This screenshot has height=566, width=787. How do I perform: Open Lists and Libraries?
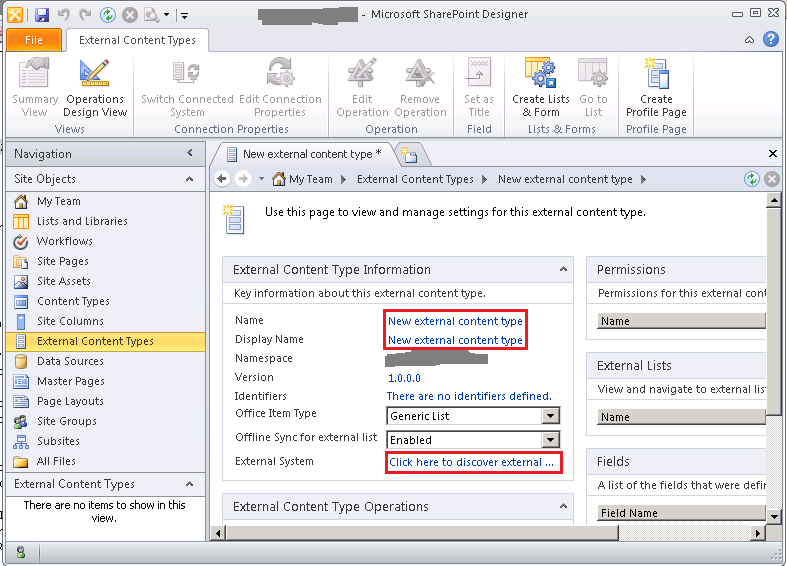tap(82, 221)
